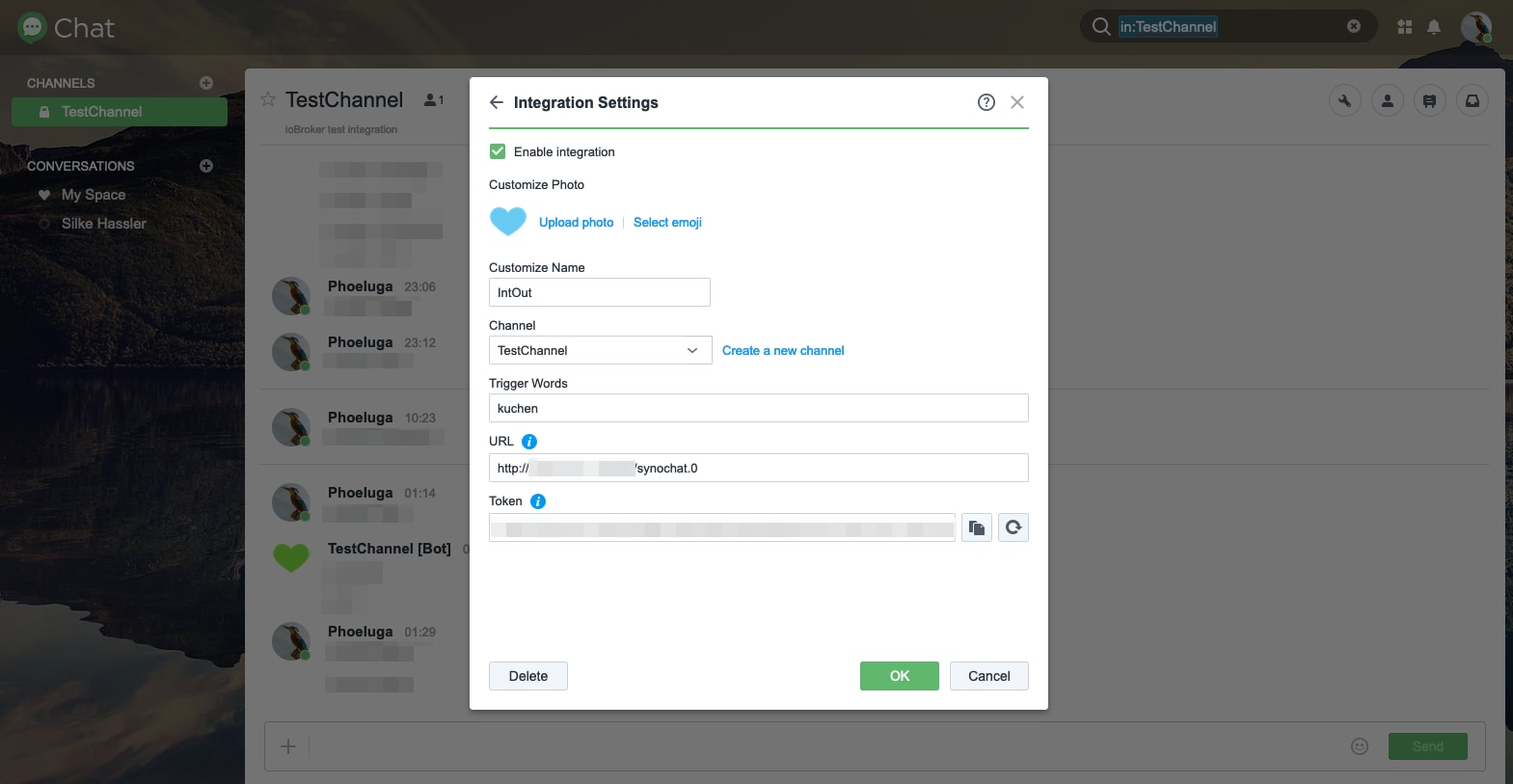1513x784 pixels.
Task: Show TestChannel member count
Action: click(x=434, y=99)
